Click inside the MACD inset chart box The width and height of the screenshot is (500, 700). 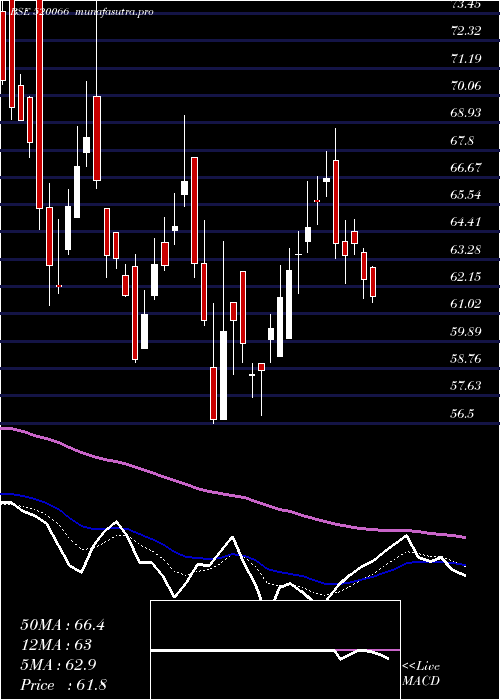pos(275,650)
